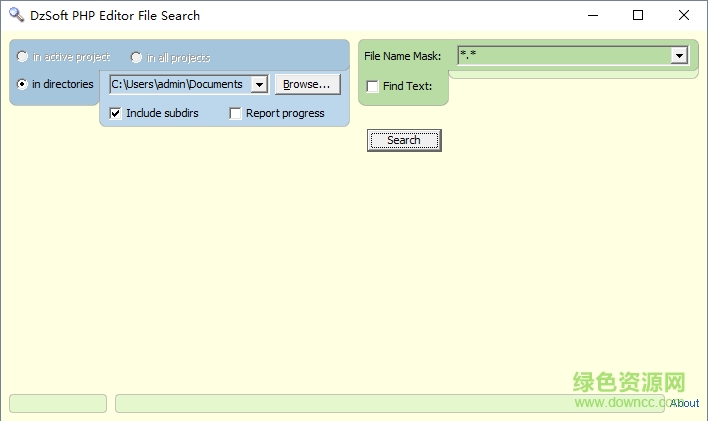Screen dimensions: 708x421
Task: Maximize the File Search window
Action: pos(638,15)
